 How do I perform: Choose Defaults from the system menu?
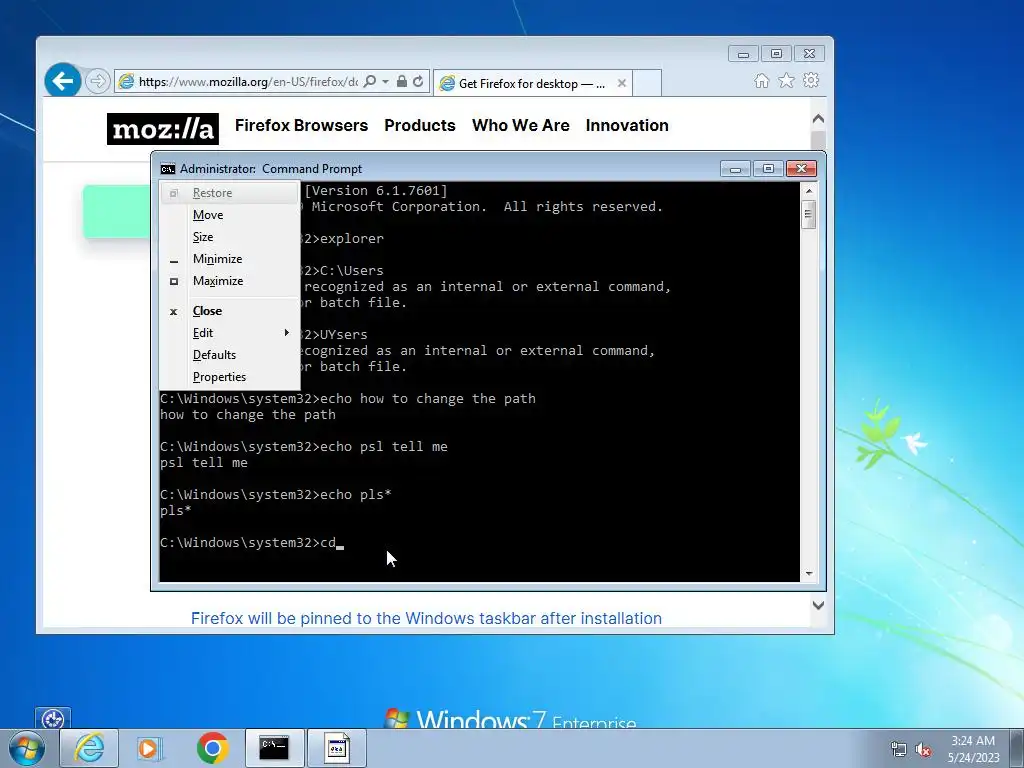[229, 355]
